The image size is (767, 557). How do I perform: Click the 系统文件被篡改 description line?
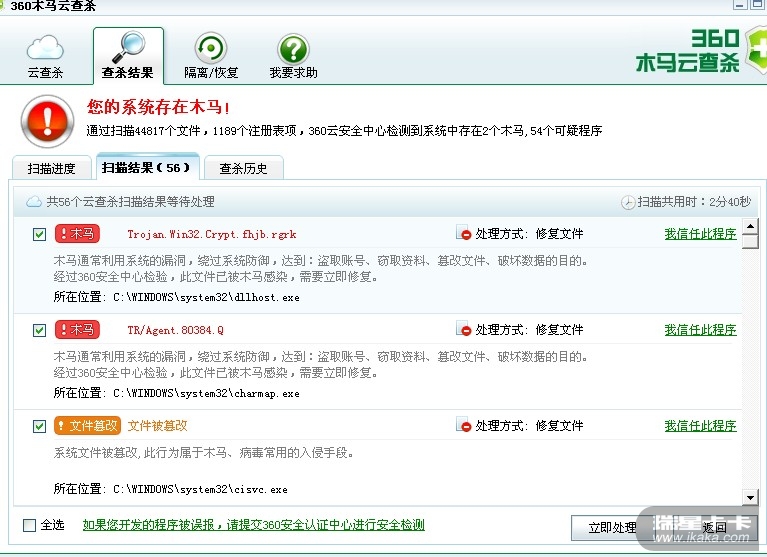[x=203, y=453]
